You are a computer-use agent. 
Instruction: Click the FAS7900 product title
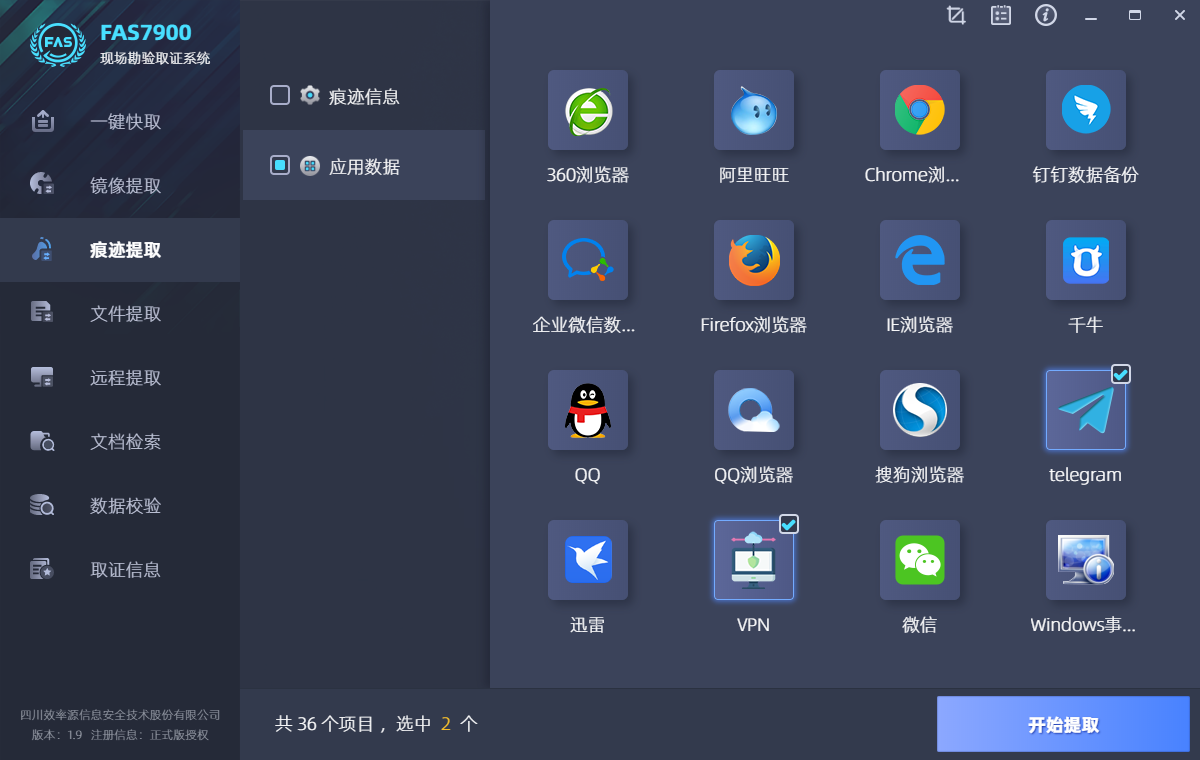click(x=146, y=33)
